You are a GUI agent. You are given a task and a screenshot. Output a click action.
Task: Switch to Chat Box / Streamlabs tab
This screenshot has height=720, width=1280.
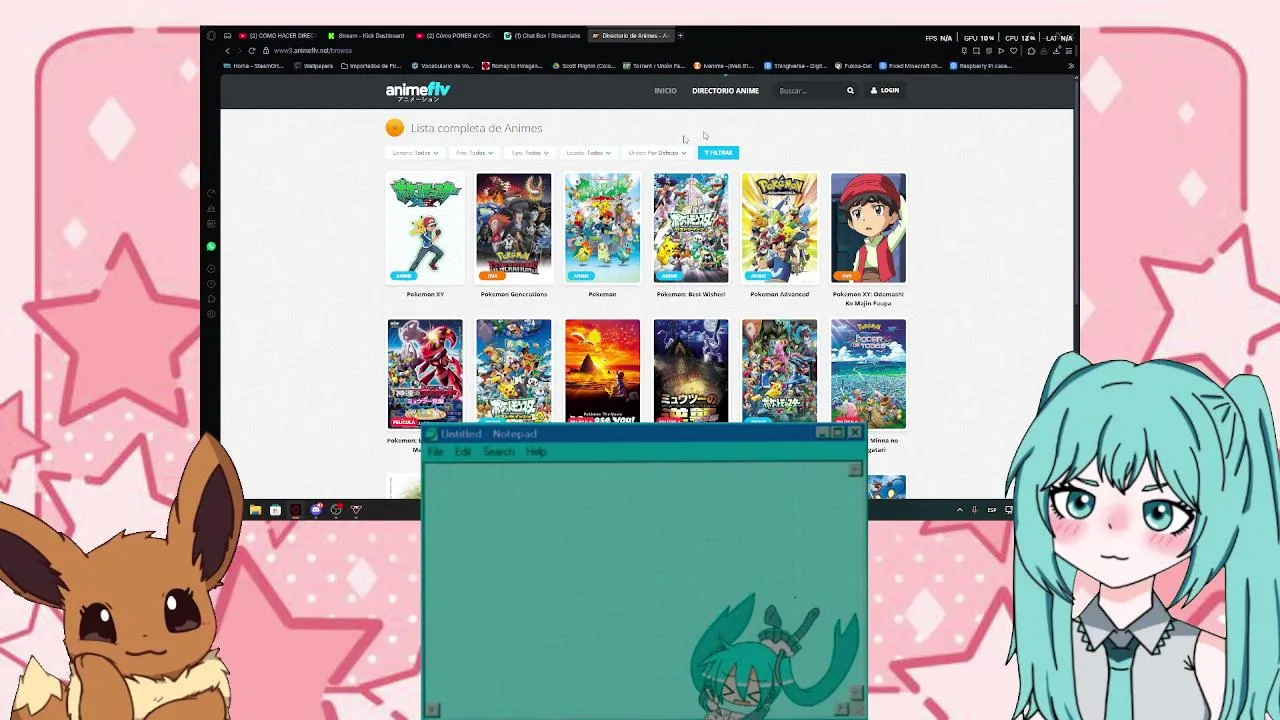tap(542, 36)
